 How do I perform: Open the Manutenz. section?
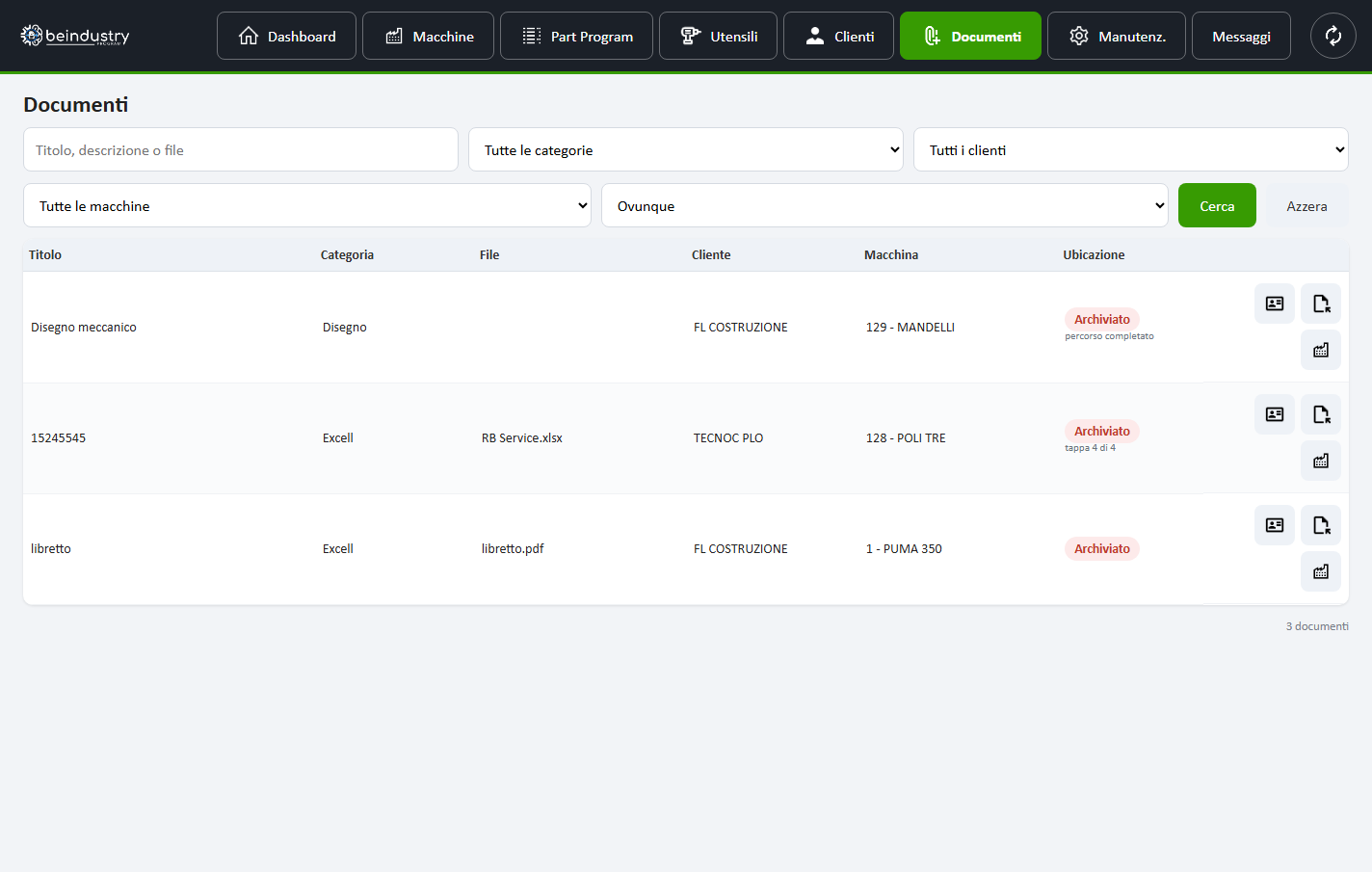[1117, 36]
